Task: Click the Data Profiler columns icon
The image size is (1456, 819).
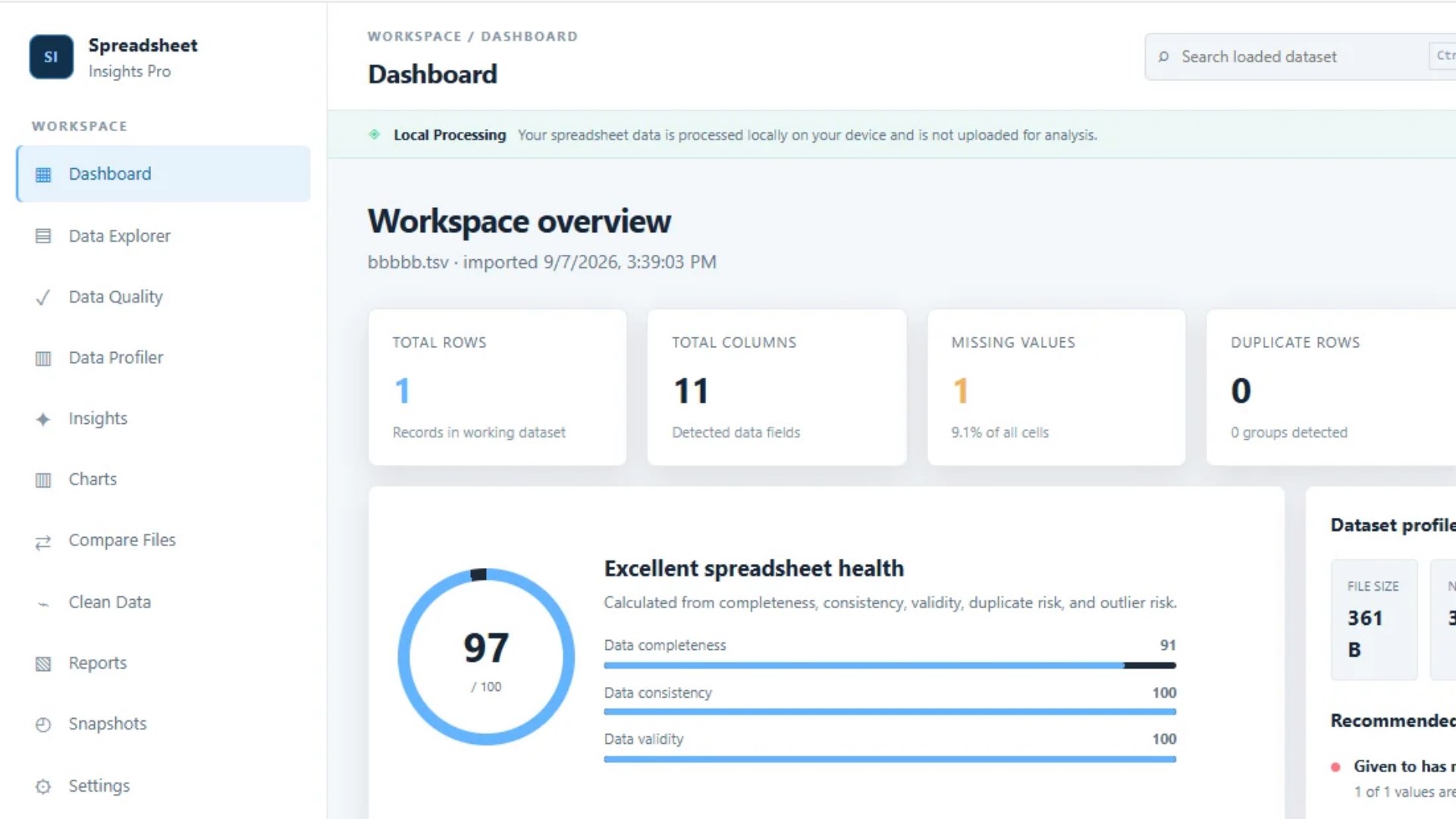Action: (43, 358)
